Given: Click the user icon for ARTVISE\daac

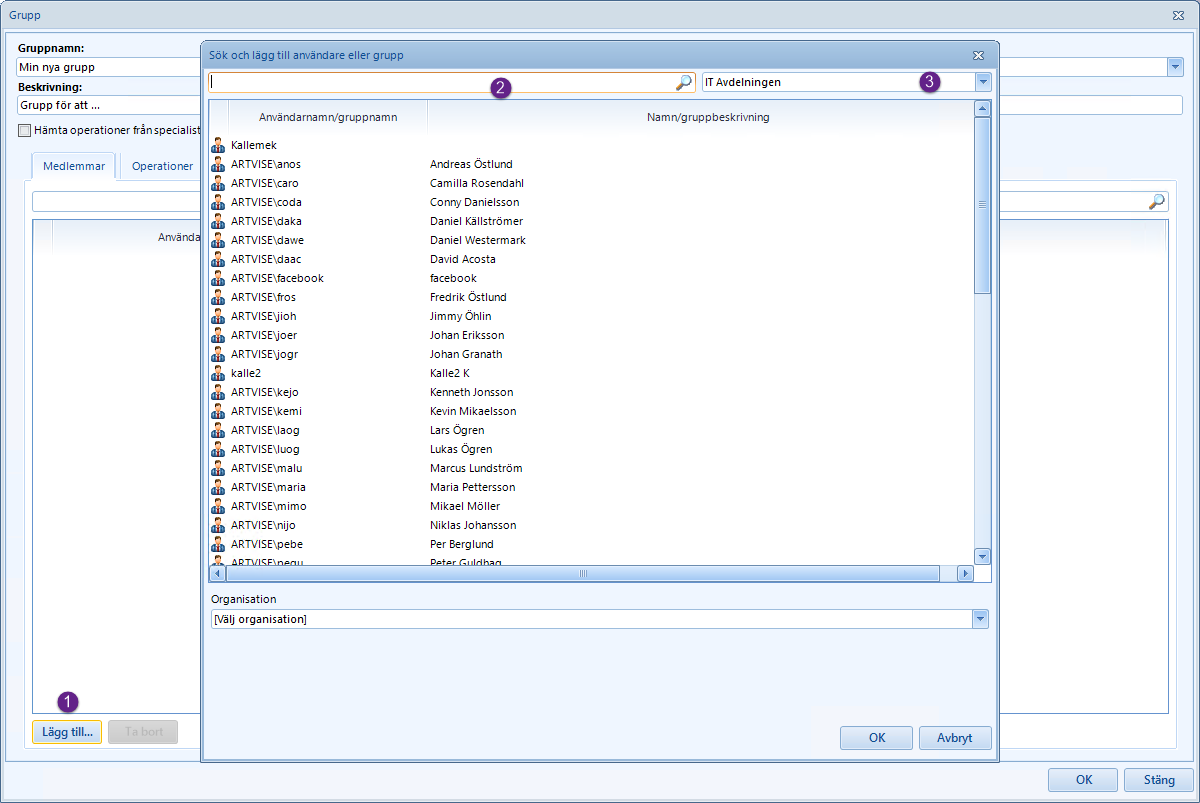Looking at the screenshot, I should point(218,260).
